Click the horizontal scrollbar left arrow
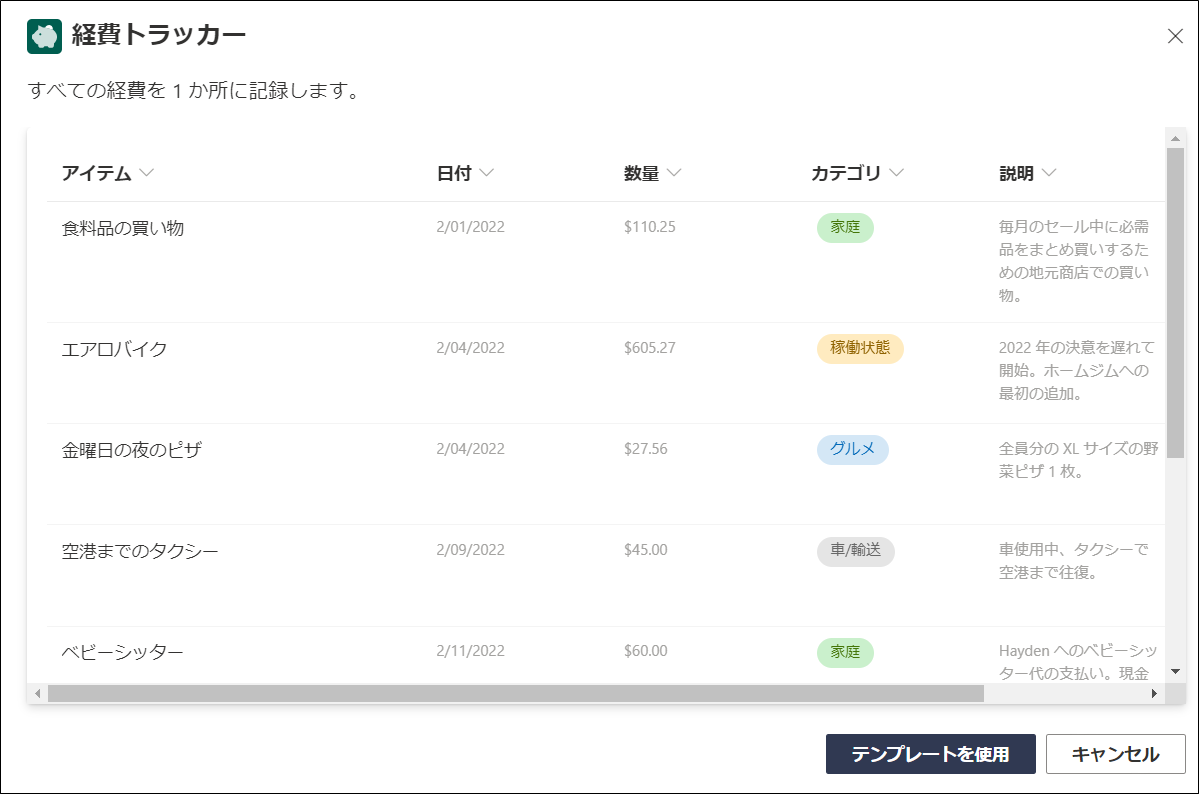 click(x=37, y=694)
